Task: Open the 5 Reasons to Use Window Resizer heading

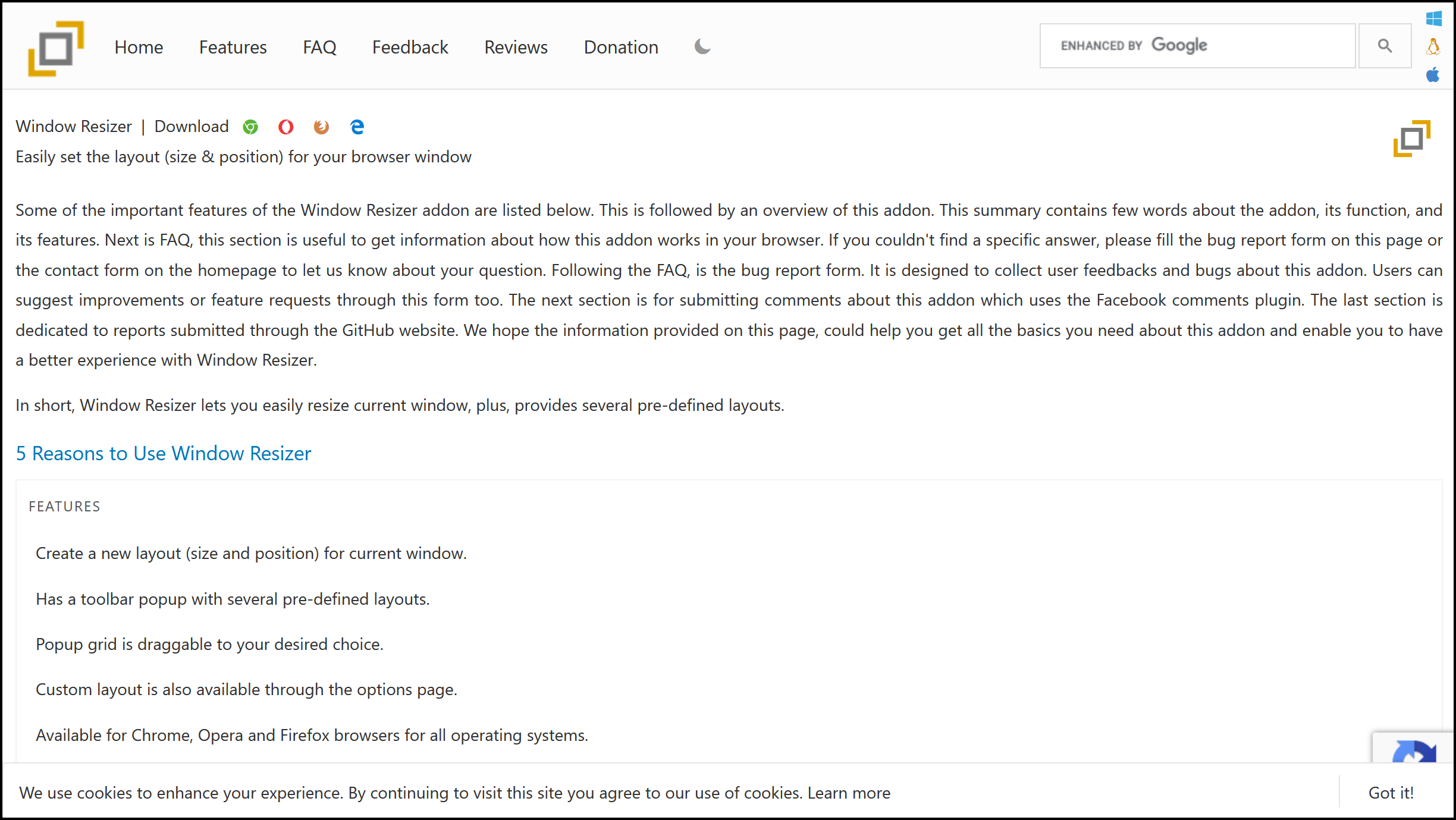Action: click(163, 453)
